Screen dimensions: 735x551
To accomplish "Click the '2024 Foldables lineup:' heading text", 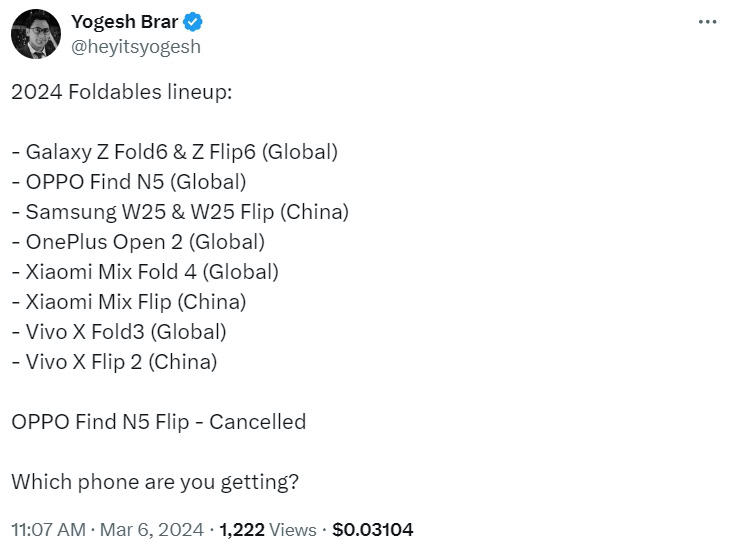I will [x=121, y=92].
